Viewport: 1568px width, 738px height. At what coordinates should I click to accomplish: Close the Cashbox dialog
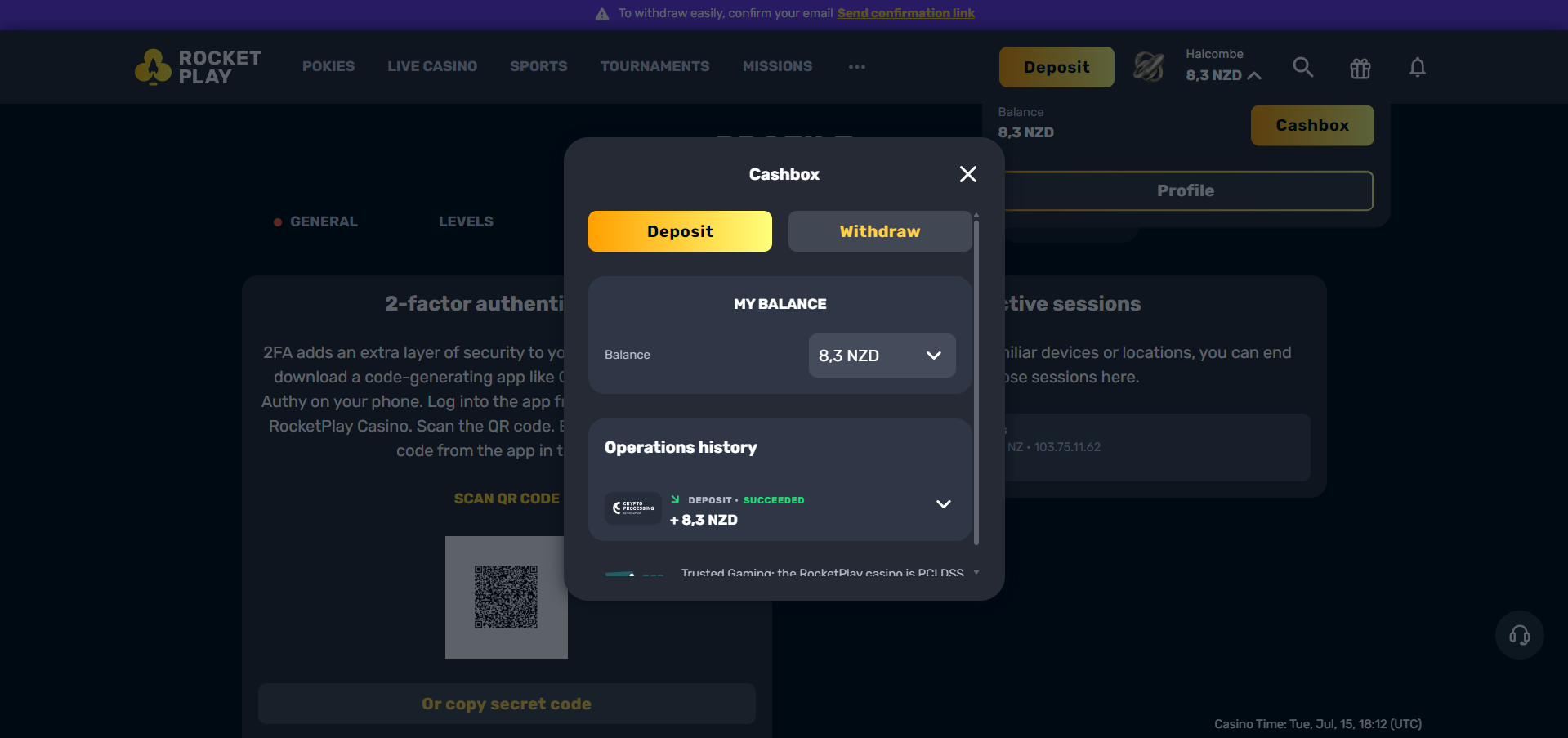click(967, 174)
